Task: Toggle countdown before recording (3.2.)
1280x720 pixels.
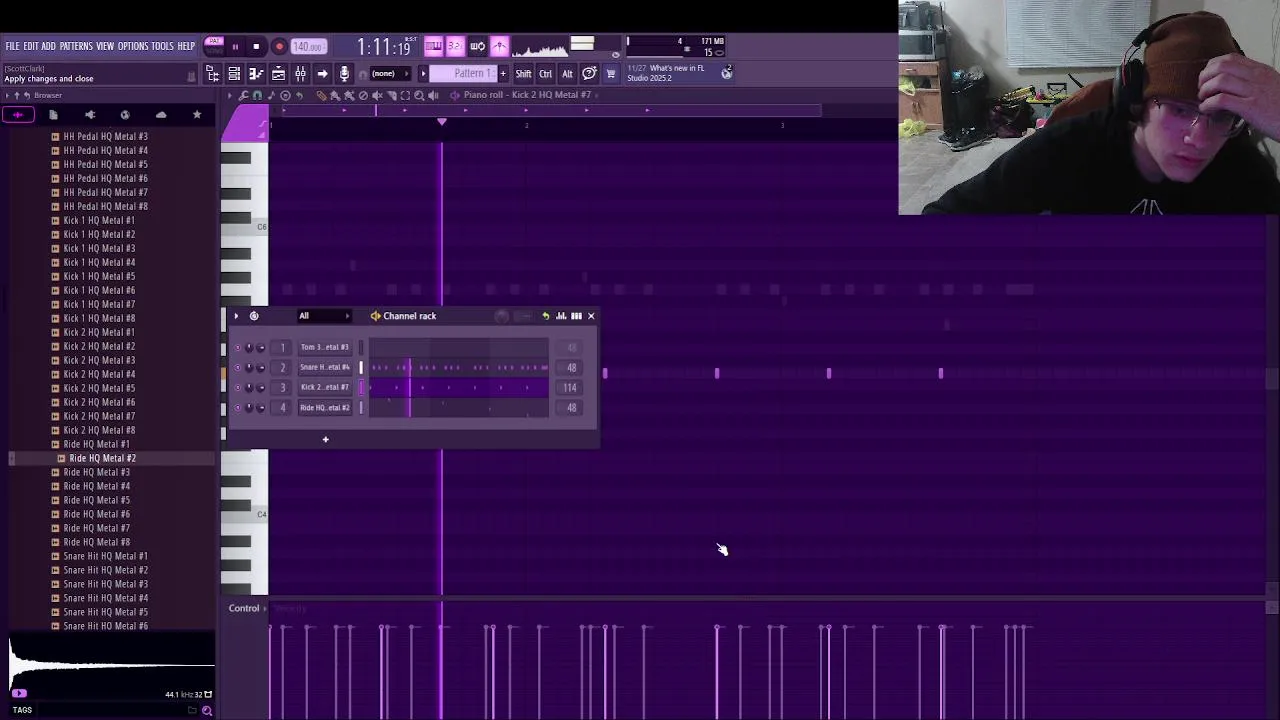Action: (455, 46)
